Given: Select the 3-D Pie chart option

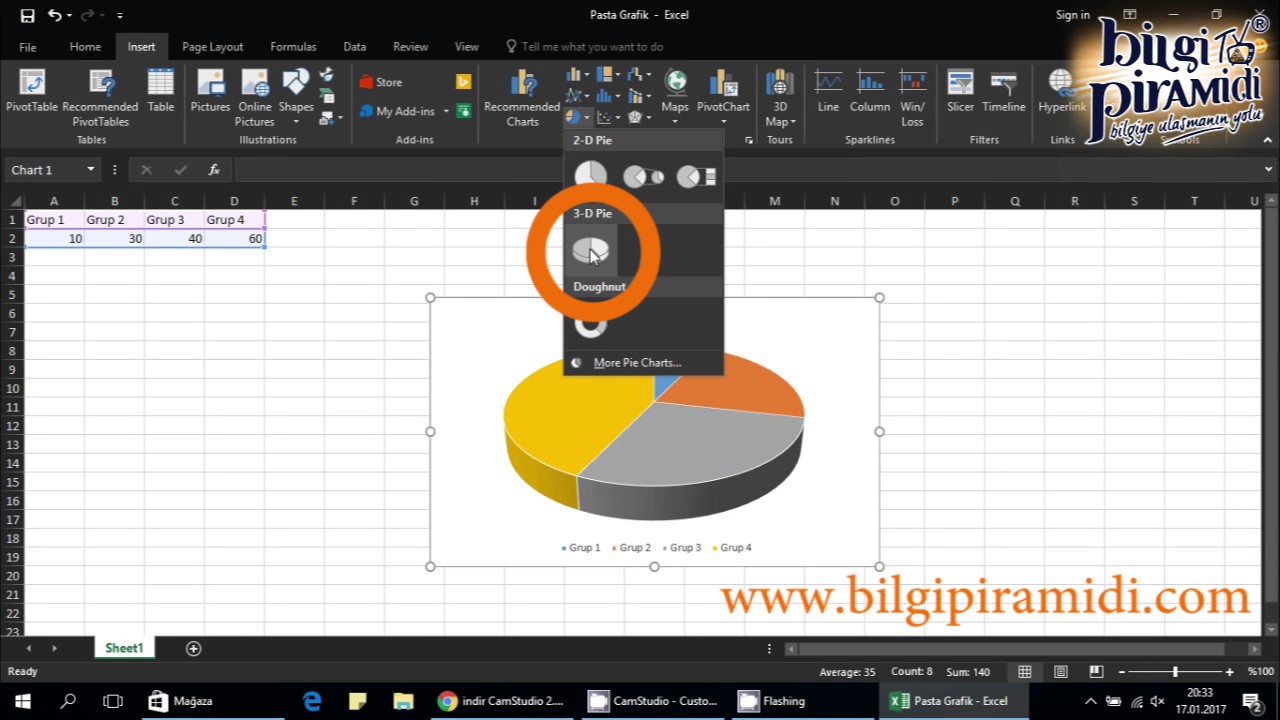Looking at the screenshot, I should point(591,251).
